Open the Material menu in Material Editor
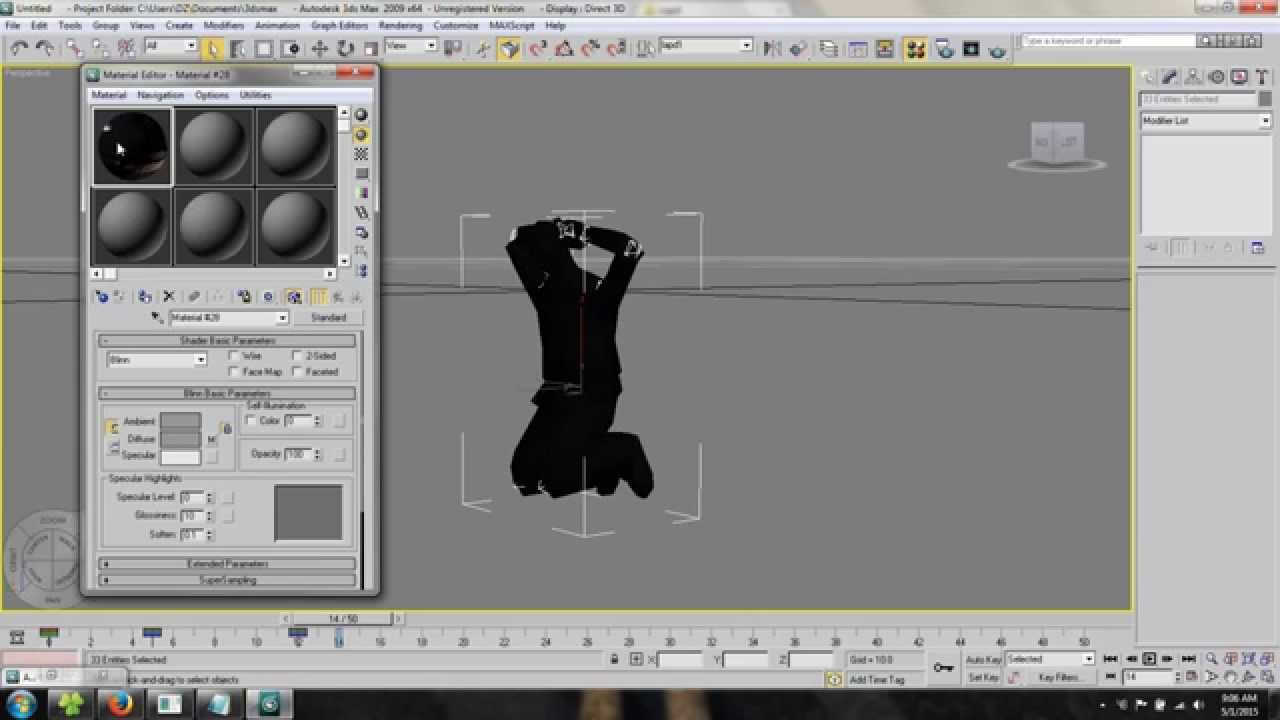Viewport: 1280px width, 720px height. coord(109,95)
